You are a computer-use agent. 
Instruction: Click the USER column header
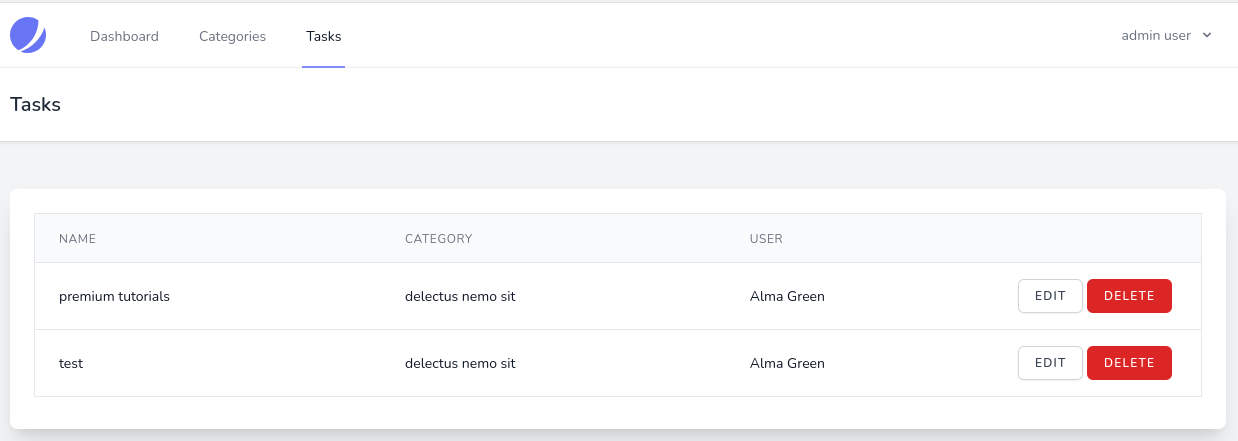tap(766, 239)
